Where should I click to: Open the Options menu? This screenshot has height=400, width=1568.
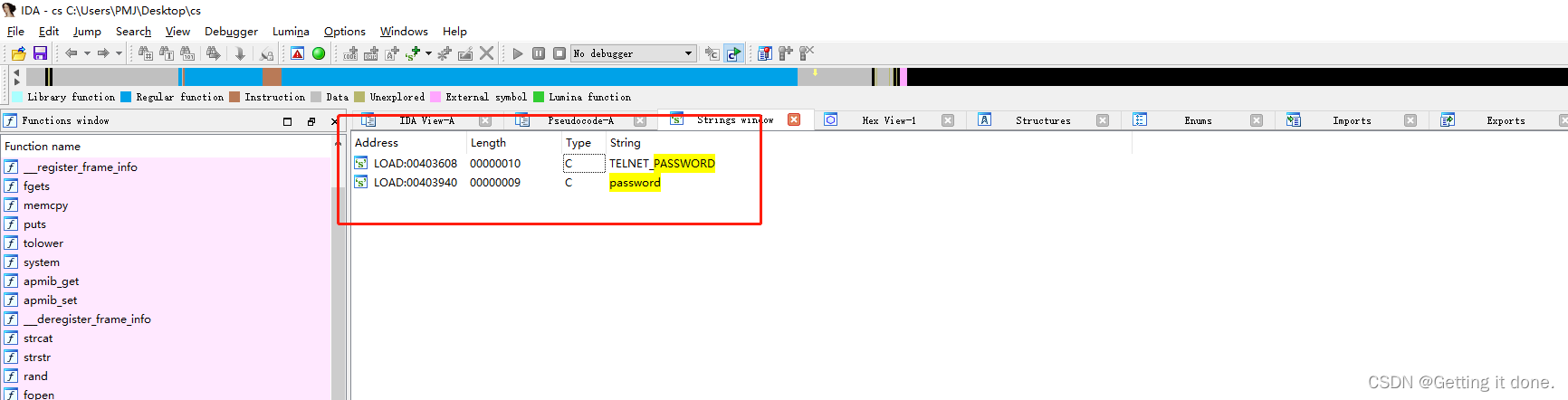click(x=345, y=31)
